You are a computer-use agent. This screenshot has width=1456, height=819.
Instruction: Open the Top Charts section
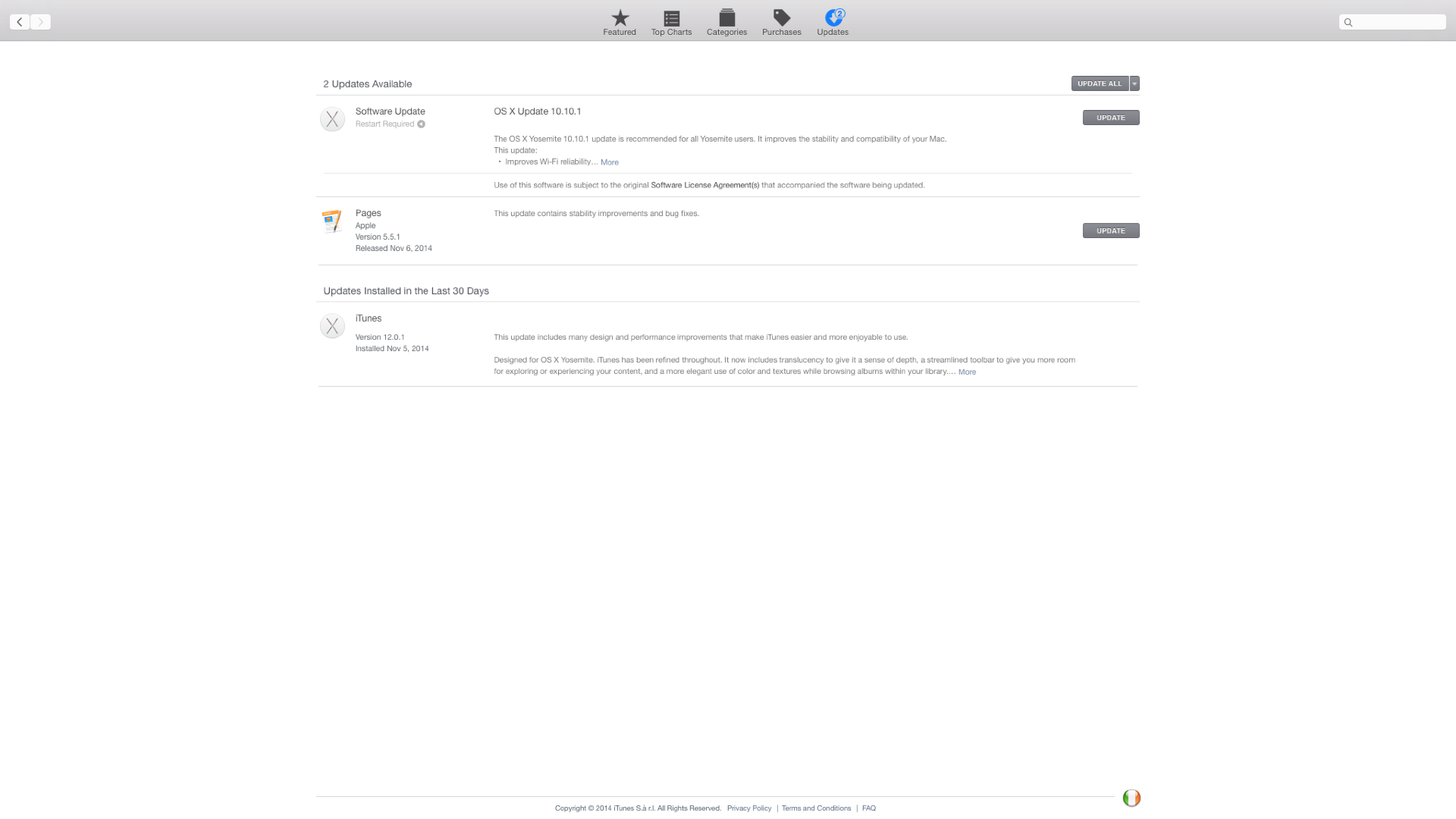[670, 22]
